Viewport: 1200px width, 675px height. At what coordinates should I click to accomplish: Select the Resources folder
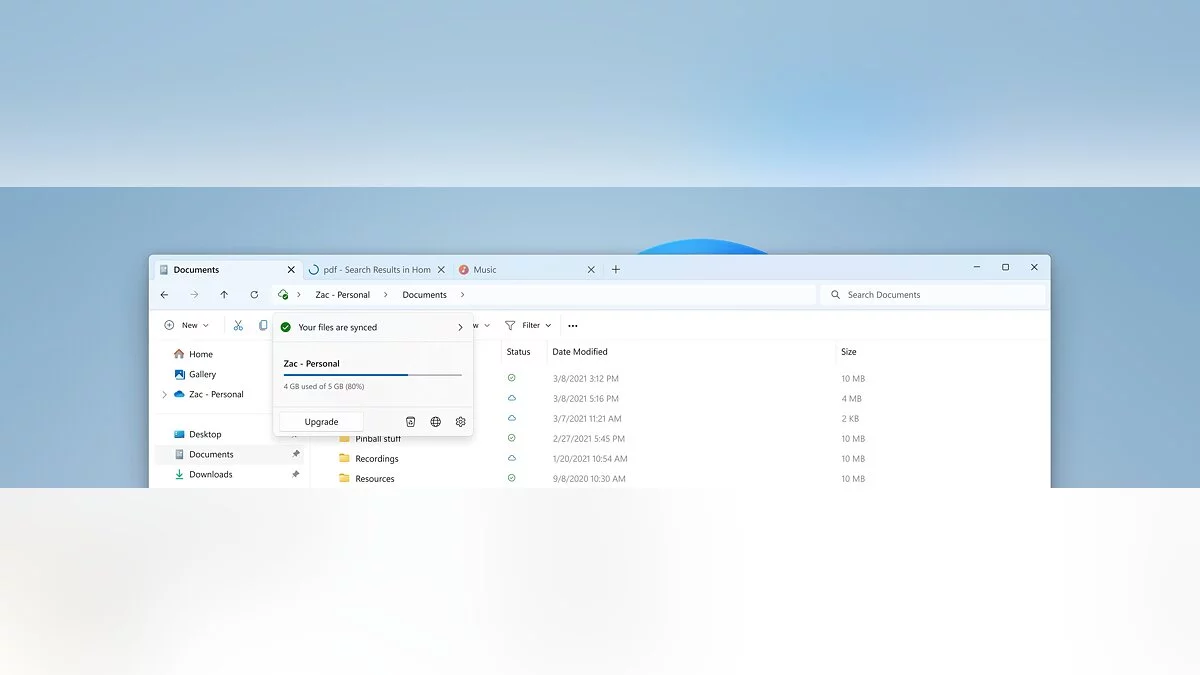[375, 478]
